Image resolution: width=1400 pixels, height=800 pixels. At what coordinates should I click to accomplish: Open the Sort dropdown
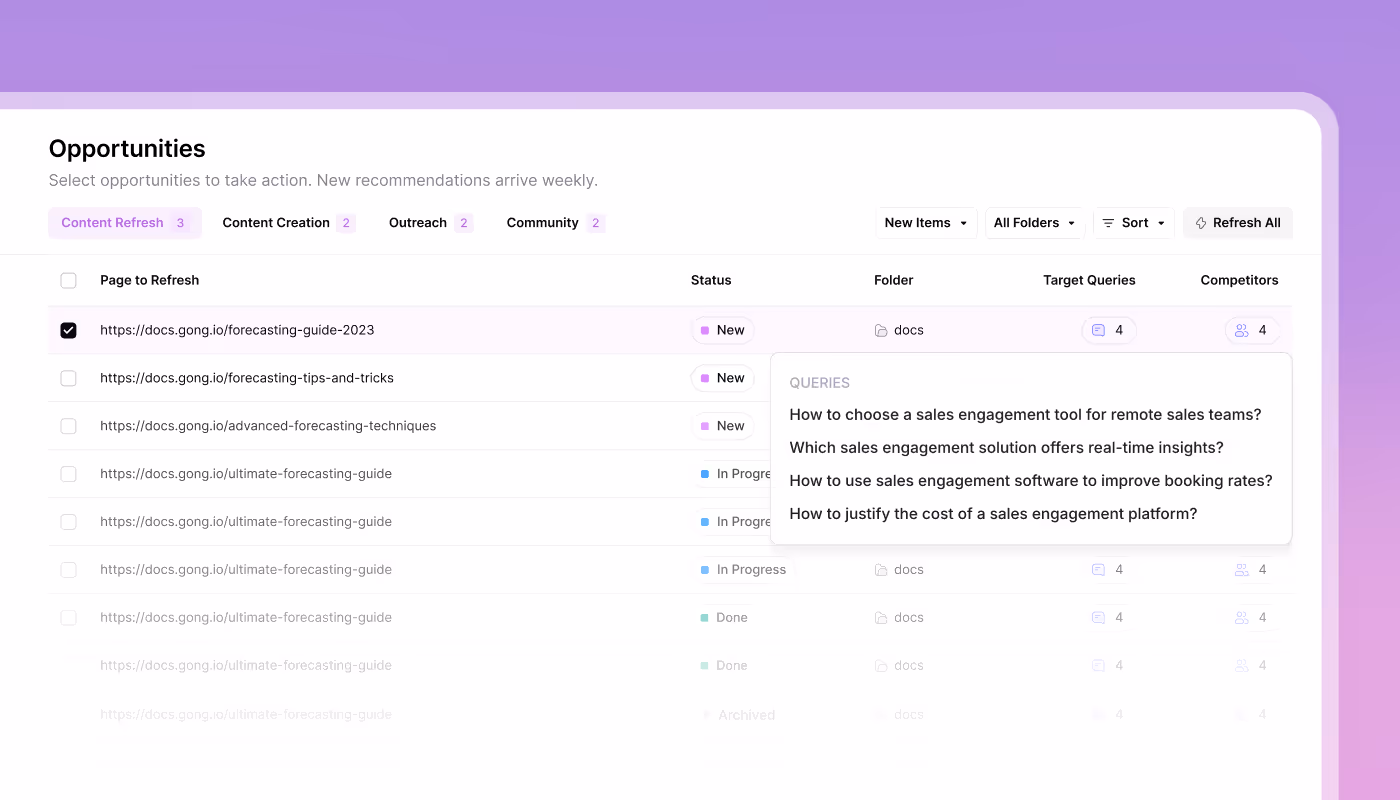[1134, 223]
